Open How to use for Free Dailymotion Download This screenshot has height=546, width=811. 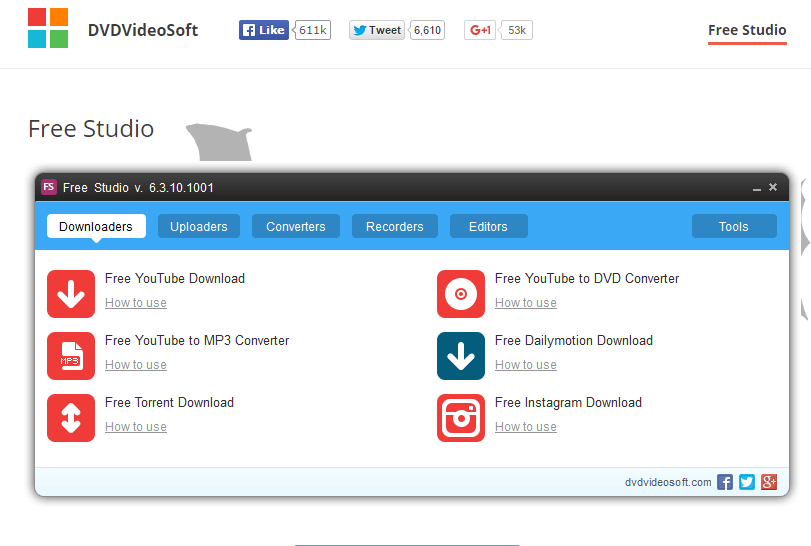[x=525, y=365]
